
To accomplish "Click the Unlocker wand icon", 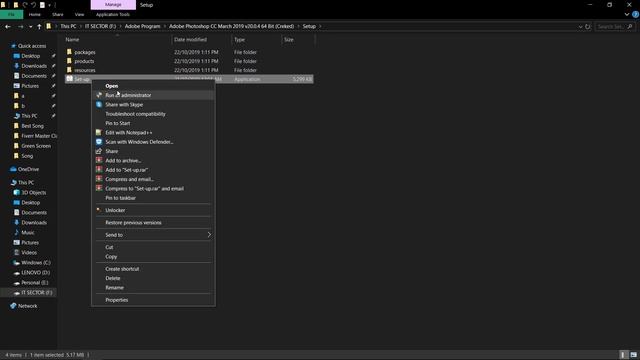I will click(99, 210).
